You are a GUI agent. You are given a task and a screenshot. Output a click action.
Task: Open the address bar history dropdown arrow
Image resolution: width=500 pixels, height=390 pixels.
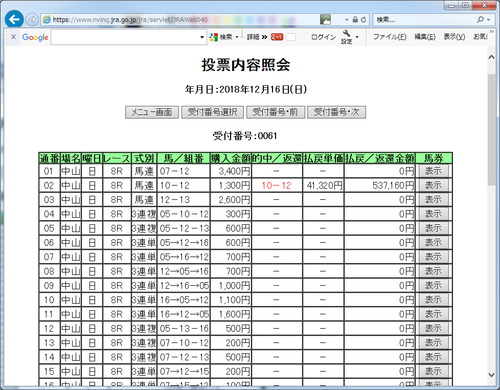[x=347, y=20]
